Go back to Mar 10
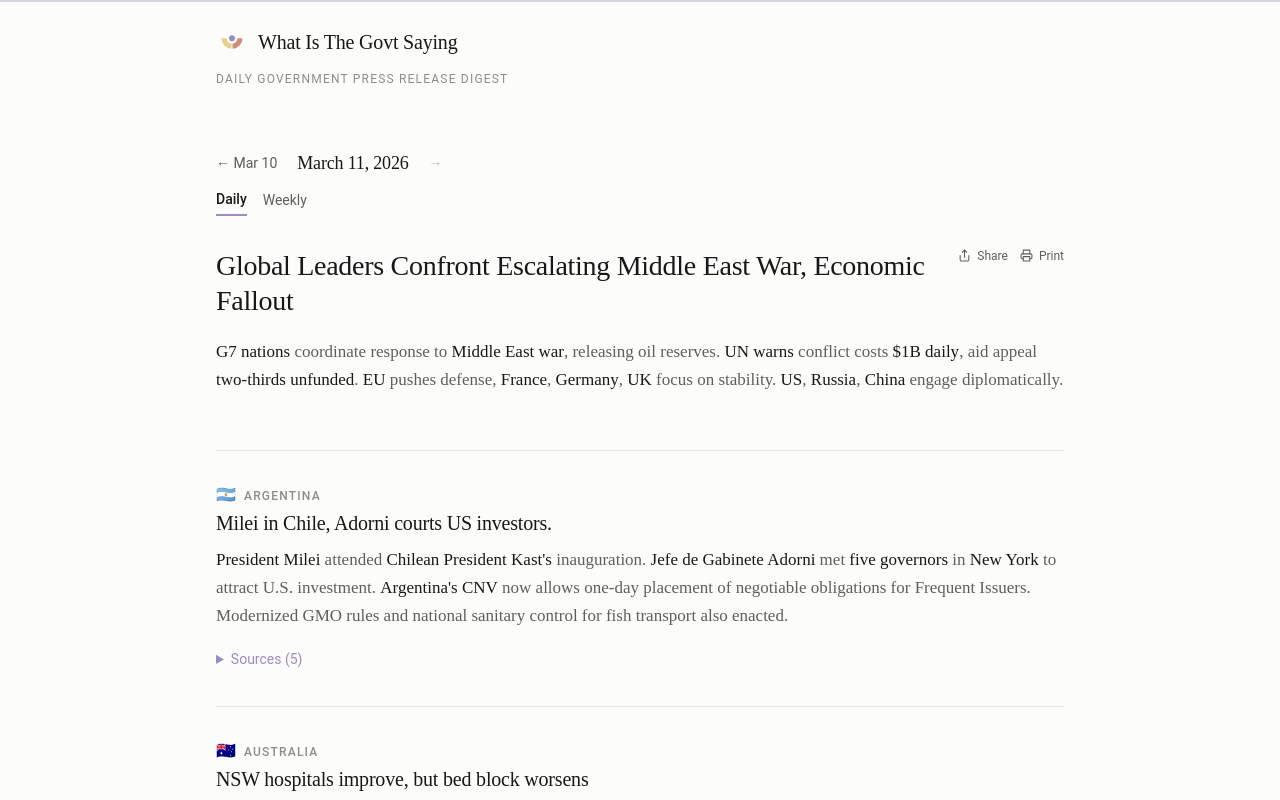This screenshot has height=800, width=1280. [247, 163]
